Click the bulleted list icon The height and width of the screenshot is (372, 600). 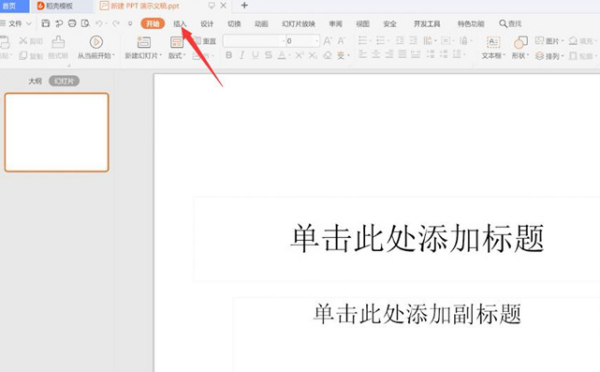(x=362, y=40)
